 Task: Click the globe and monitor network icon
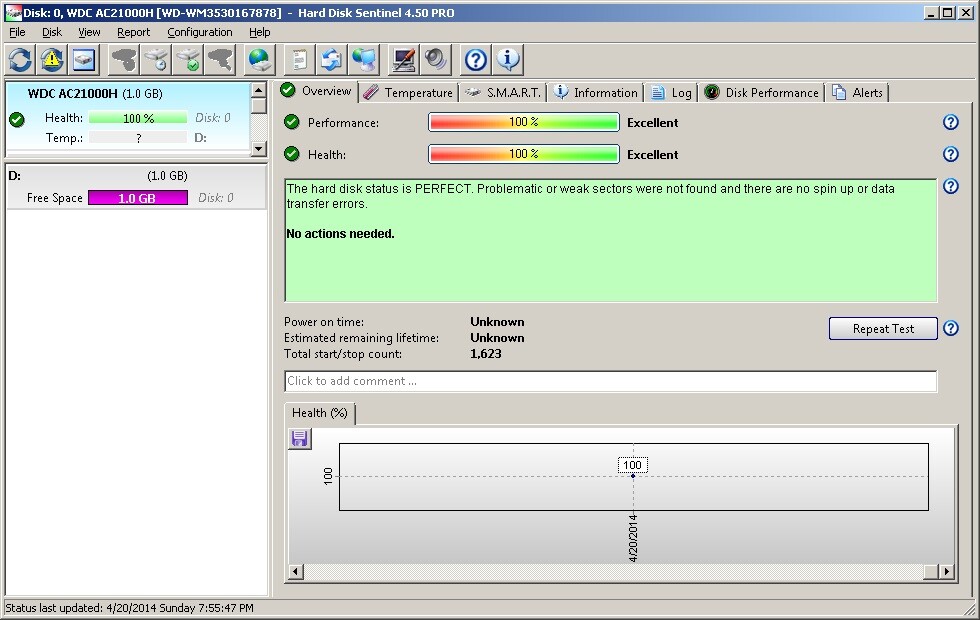click(364, 60)
